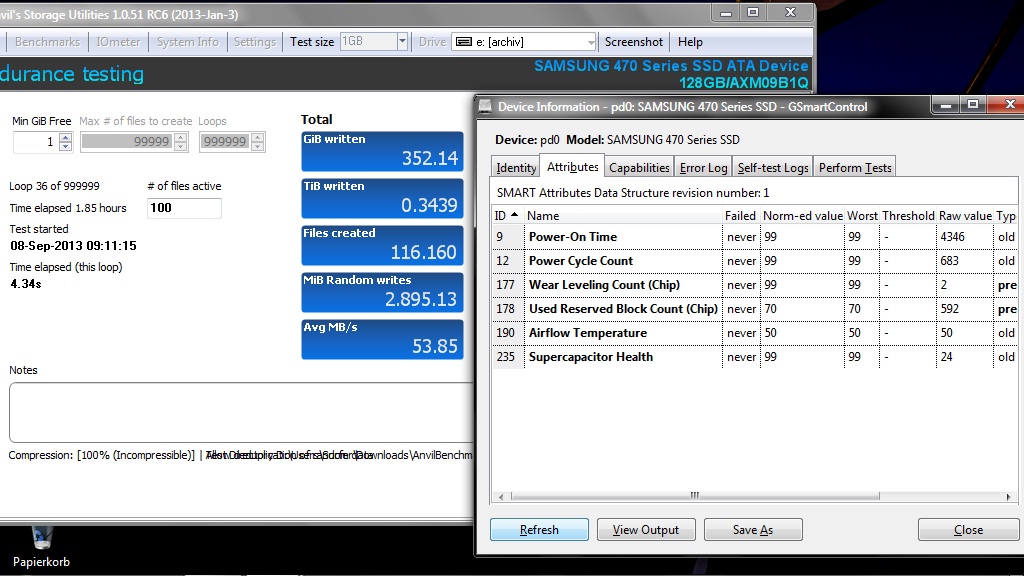Increase the Min GiB Free stepper value
The height and width of the screenshot is (576, 1024).
coord(65,137)
